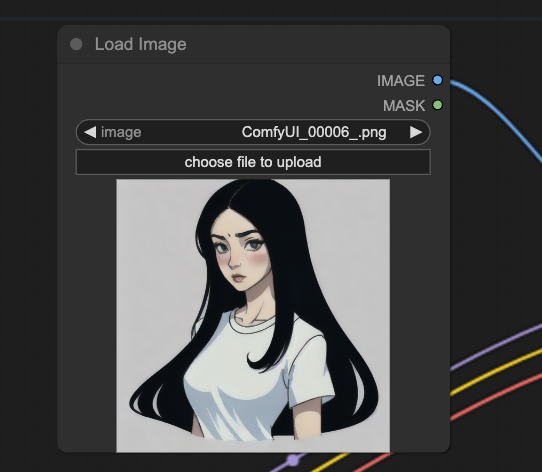
Task: Click empty canvas area left of node
Action: click(x=28, y=242)
